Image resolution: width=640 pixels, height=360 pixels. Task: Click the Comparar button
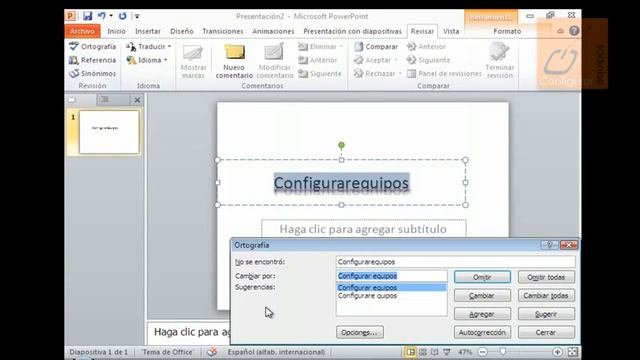coord(376,47)
